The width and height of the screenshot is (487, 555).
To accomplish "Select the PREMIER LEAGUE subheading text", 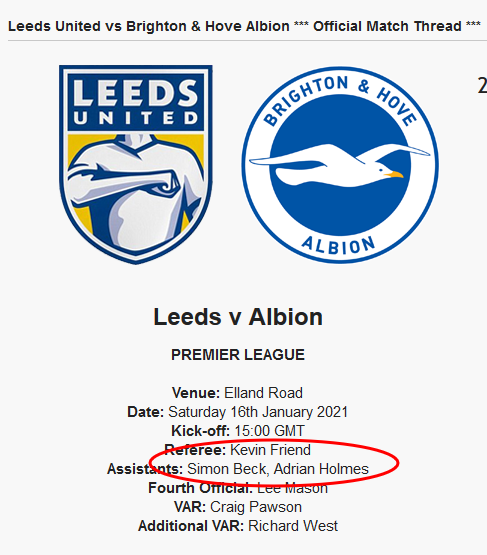I will point(238,355).
